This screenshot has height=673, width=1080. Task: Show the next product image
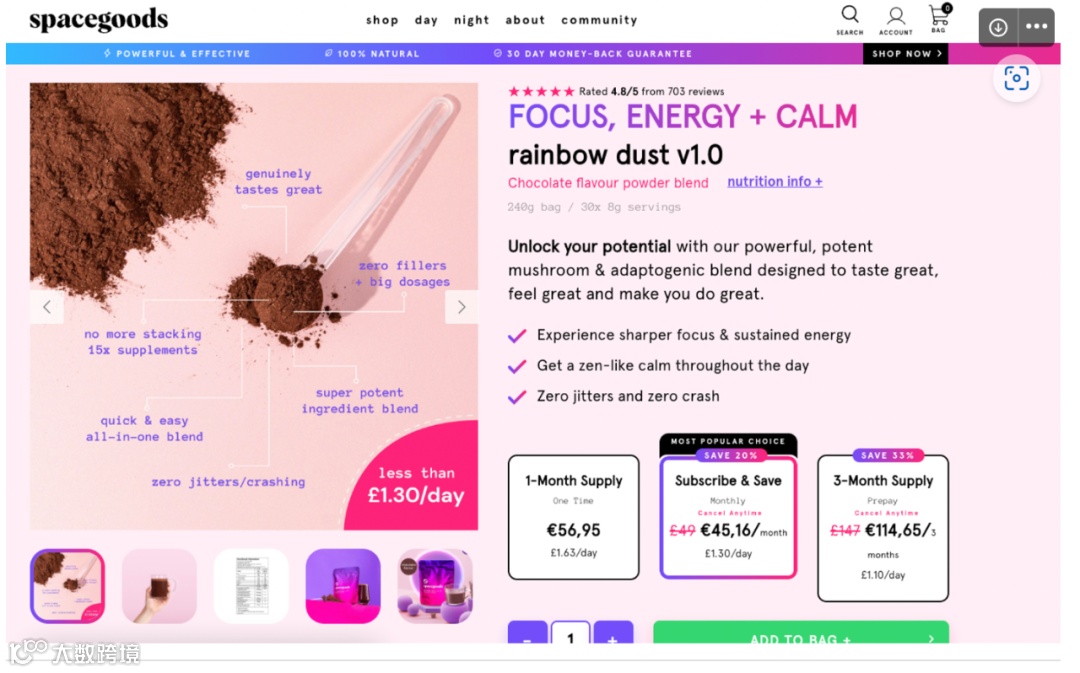(x=461, y=307)
